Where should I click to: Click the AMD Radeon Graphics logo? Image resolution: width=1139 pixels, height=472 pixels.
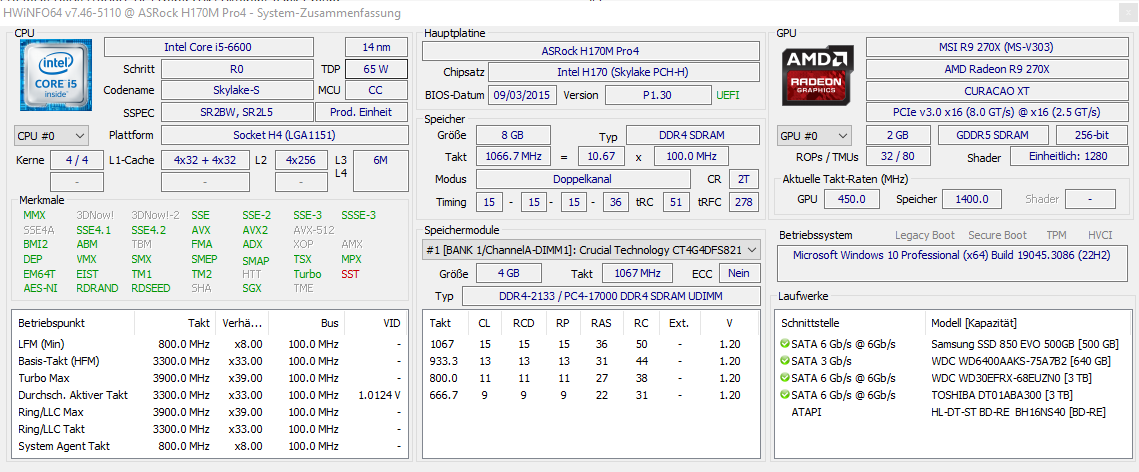817,76
